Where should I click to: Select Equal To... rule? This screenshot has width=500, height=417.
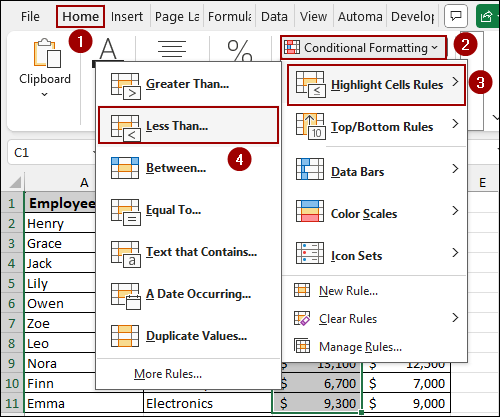(188, 210)
